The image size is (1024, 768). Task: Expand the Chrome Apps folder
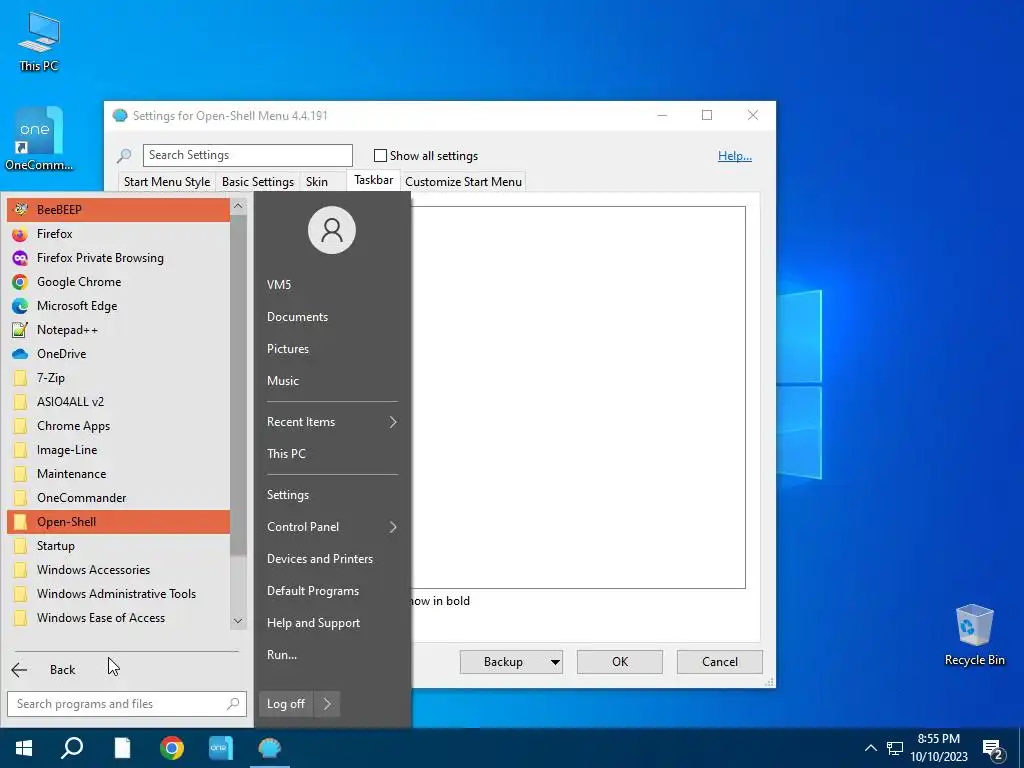coord(118,426)
